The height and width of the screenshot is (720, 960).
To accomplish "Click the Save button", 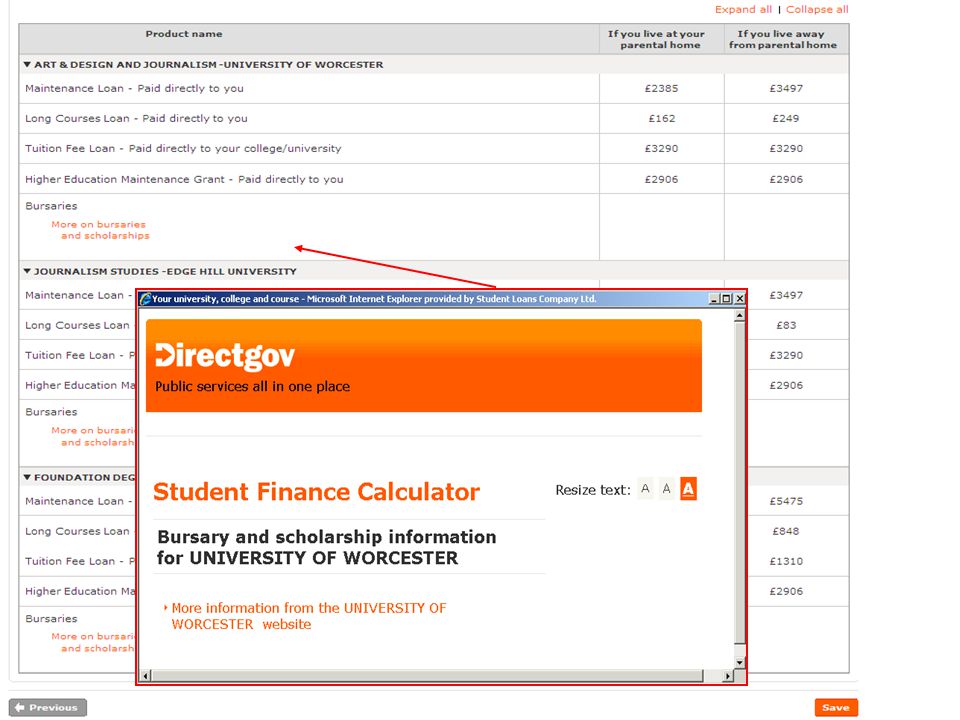I will (x=836, y=707).
